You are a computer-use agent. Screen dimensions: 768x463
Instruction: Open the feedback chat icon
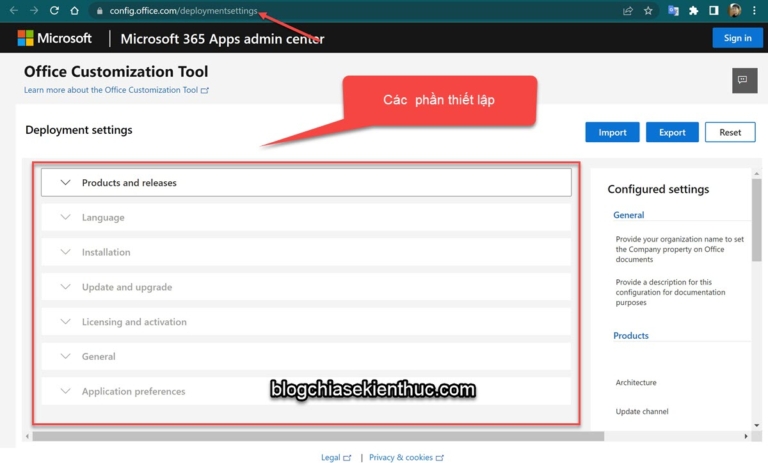point(744,80)
